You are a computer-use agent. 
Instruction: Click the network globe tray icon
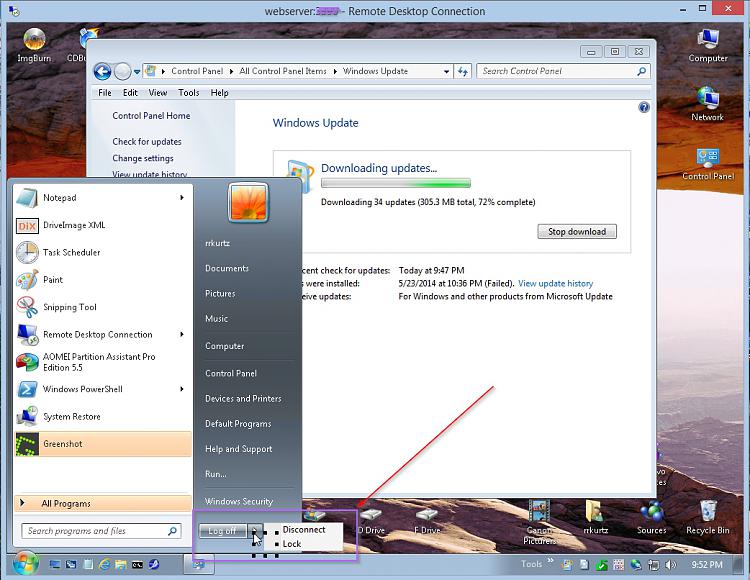[x=636, y=565]
